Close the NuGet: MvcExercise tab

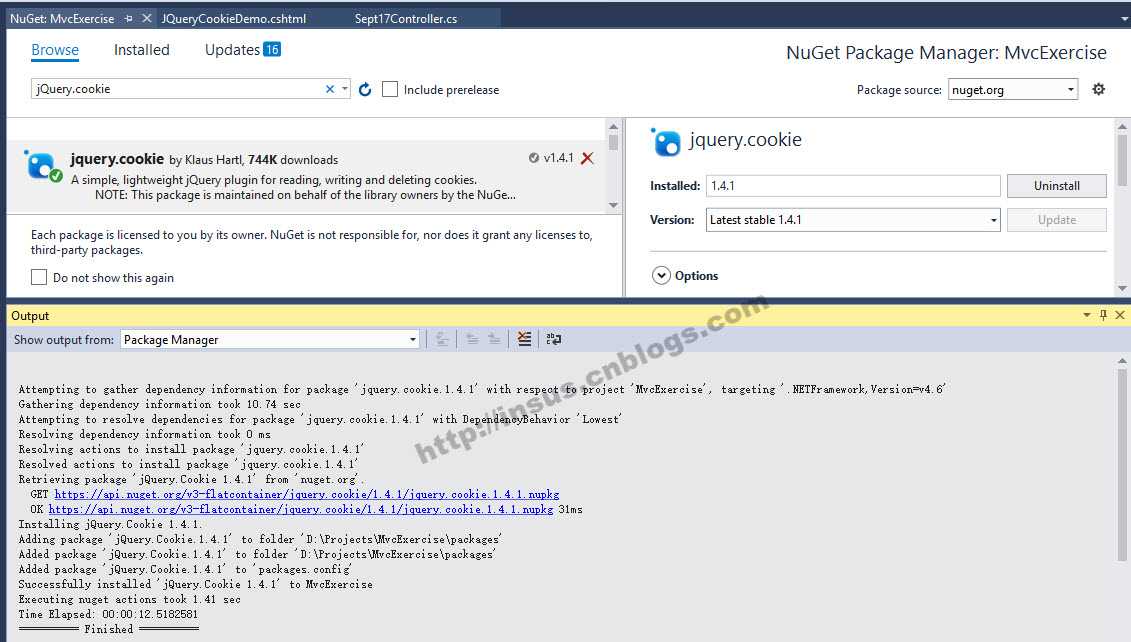146,18
